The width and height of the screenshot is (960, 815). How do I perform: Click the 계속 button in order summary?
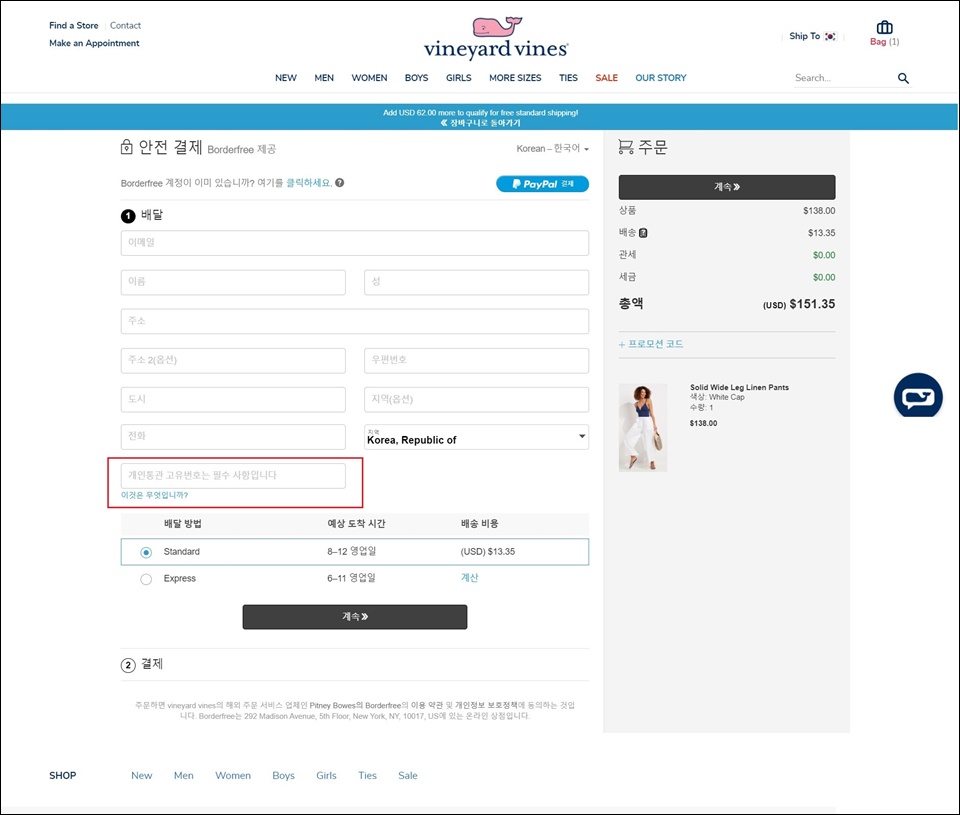727,187
